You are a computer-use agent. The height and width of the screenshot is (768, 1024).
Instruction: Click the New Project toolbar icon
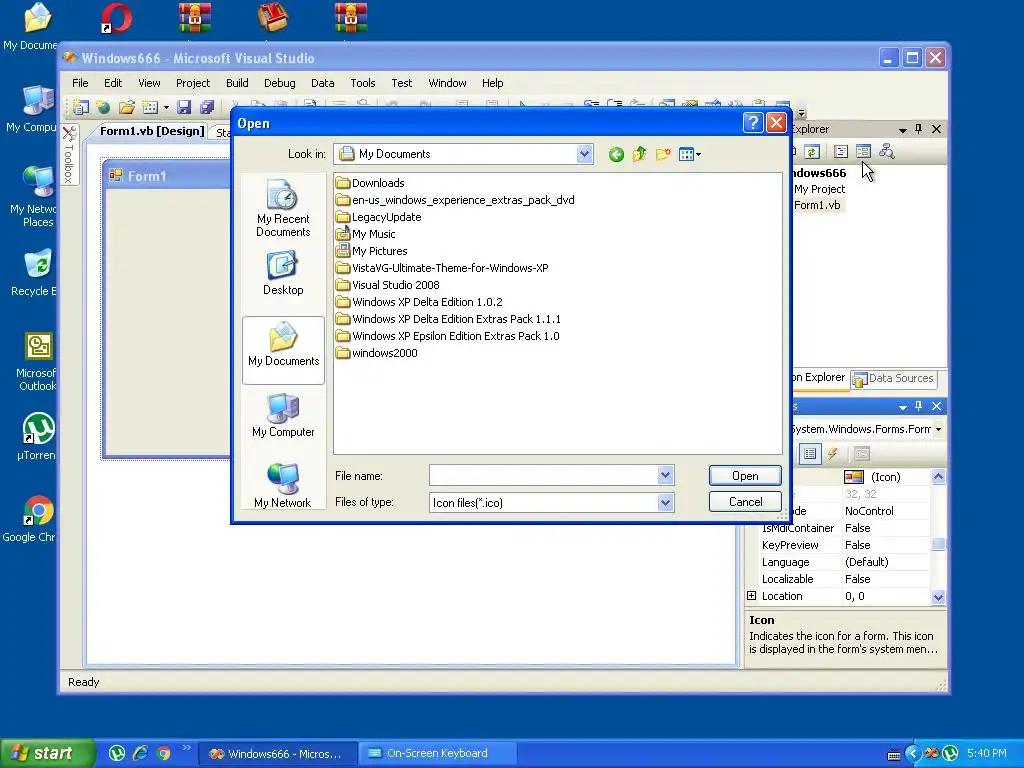click(x=81, y=107)
